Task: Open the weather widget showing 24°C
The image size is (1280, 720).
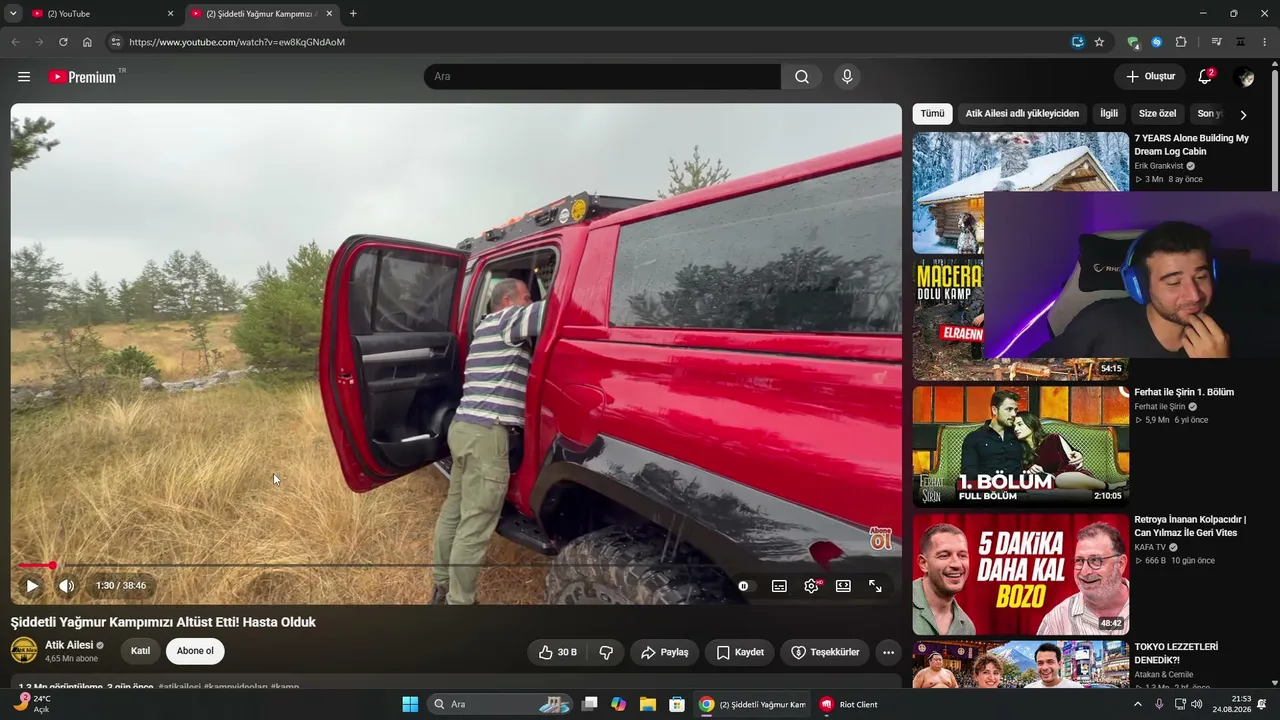Action: click(x=33, y=703)
